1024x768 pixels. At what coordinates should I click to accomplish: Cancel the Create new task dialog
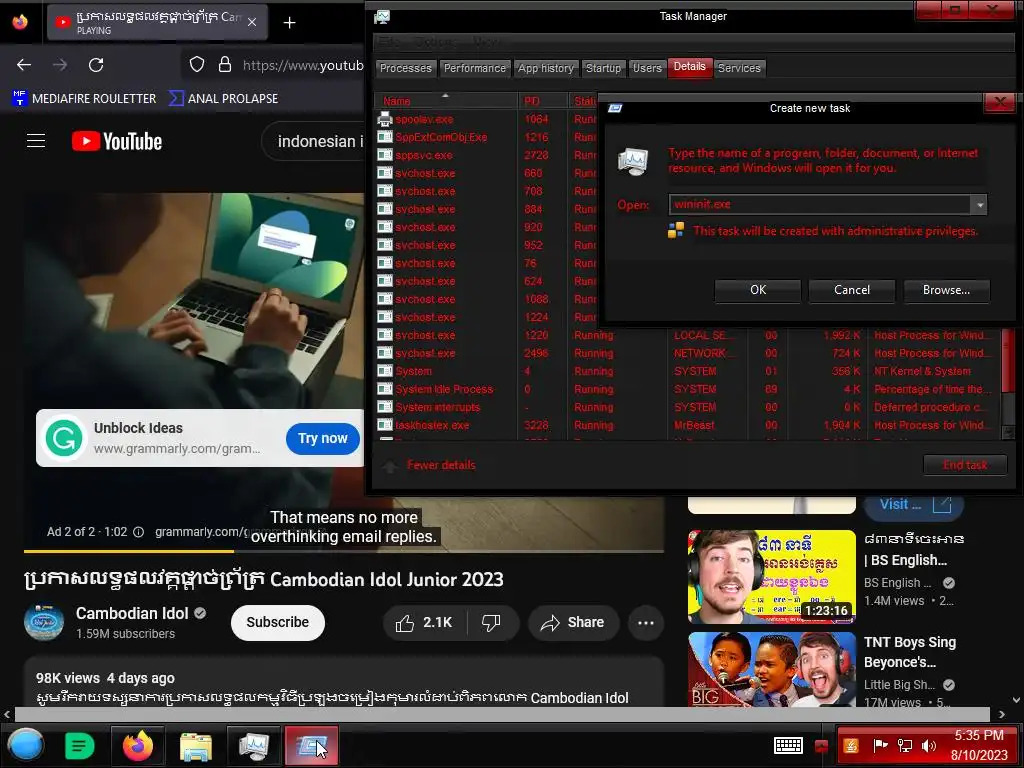coord(852,290)
